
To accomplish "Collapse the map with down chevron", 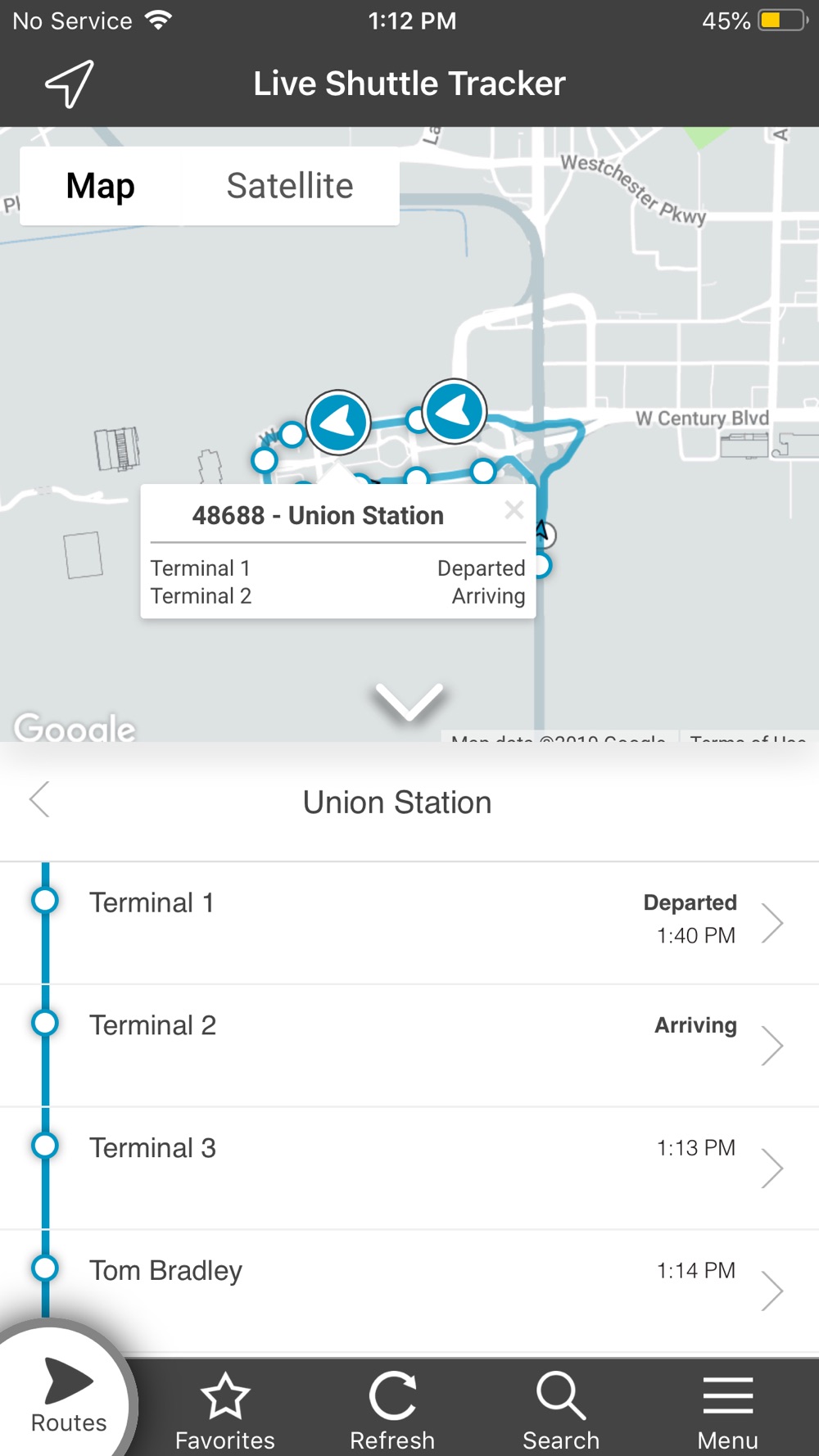I will [x=409, y=703].
